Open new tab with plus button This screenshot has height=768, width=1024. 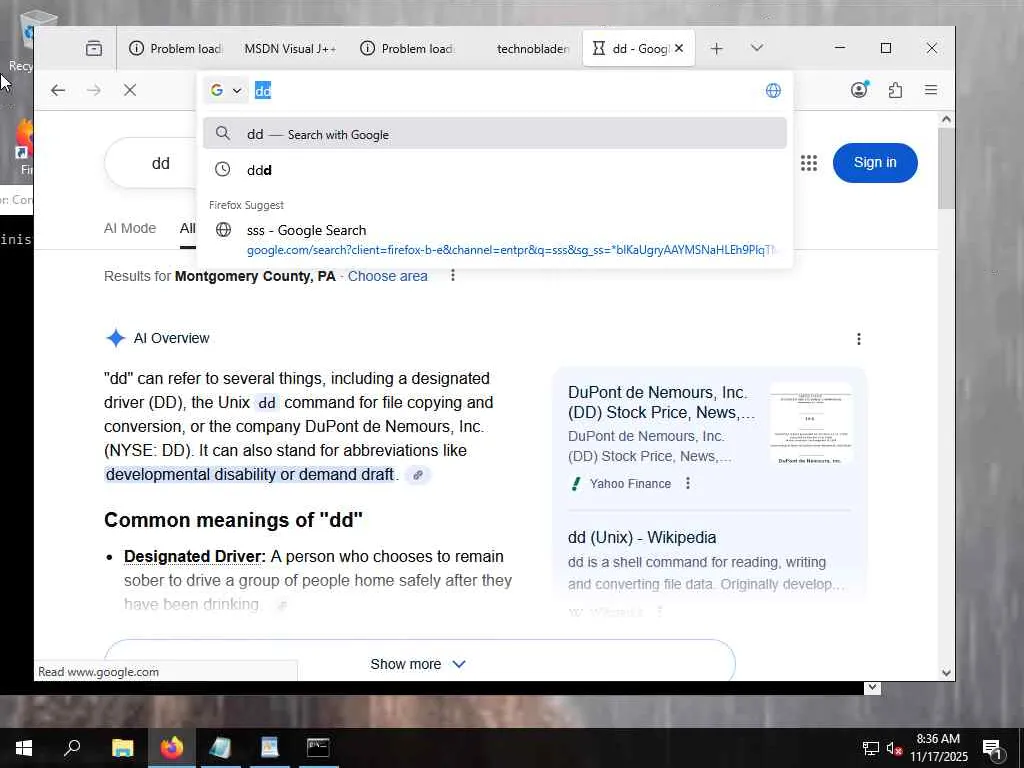[x=716, y=48]
